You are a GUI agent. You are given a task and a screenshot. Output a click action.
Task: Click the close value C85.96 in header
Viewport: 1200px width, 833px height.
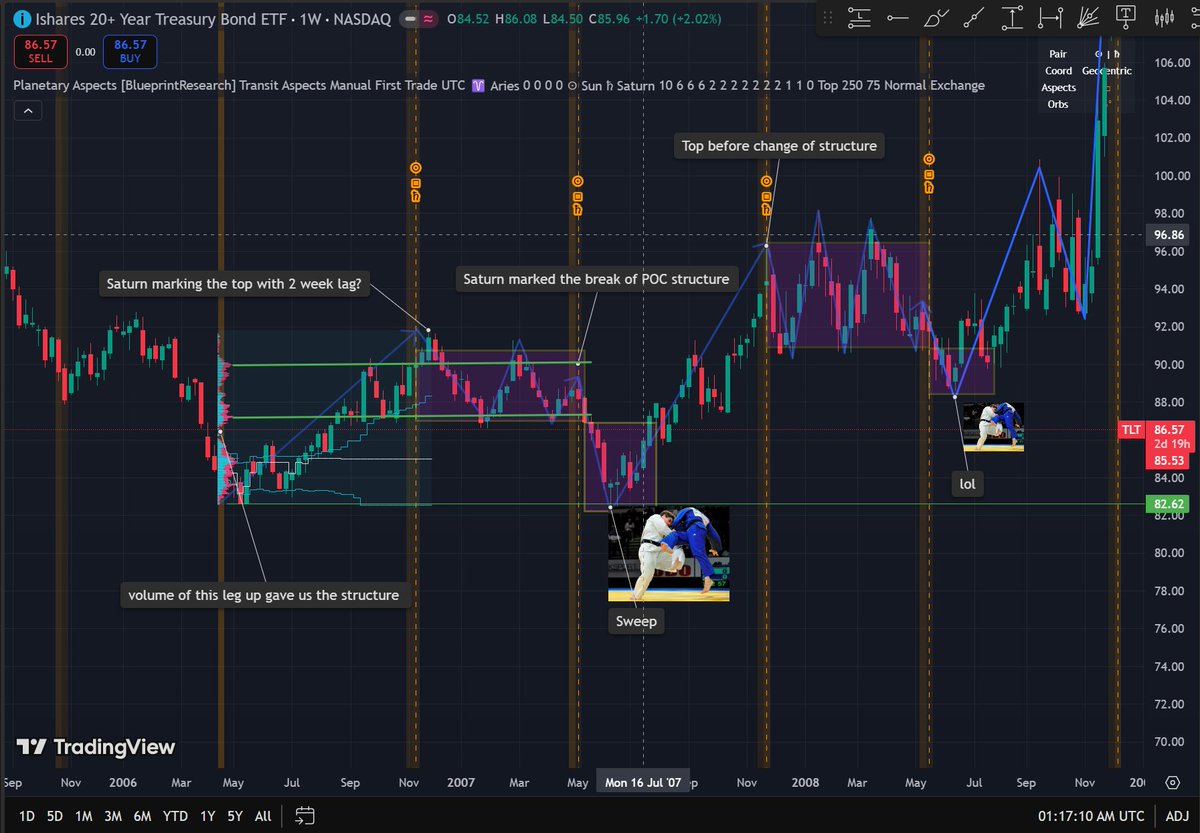pyautogui.click(x=609, y=19)
